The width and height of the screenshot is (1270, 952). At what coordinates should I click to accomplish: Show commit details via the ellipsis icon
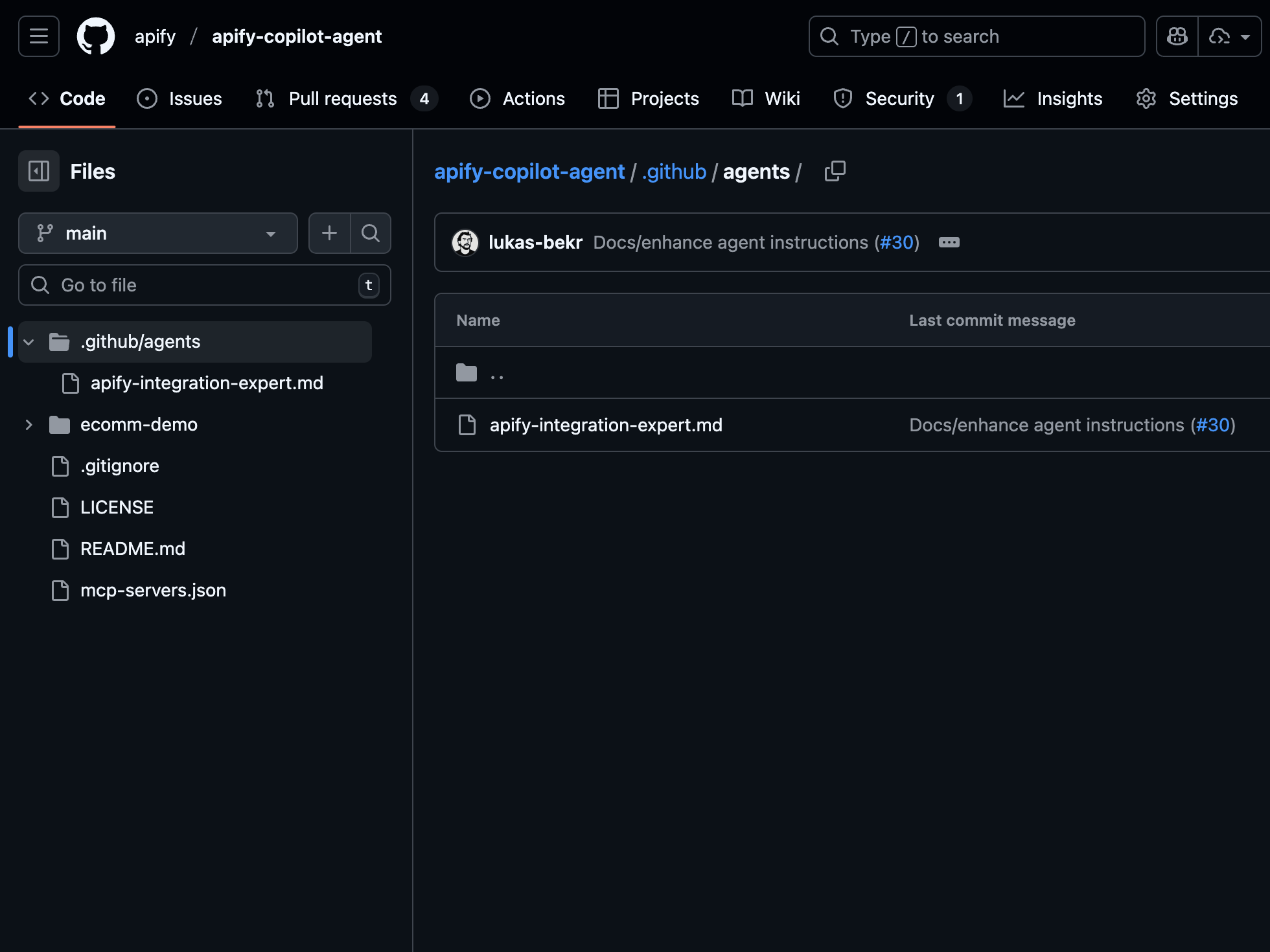tap(949, 242)
